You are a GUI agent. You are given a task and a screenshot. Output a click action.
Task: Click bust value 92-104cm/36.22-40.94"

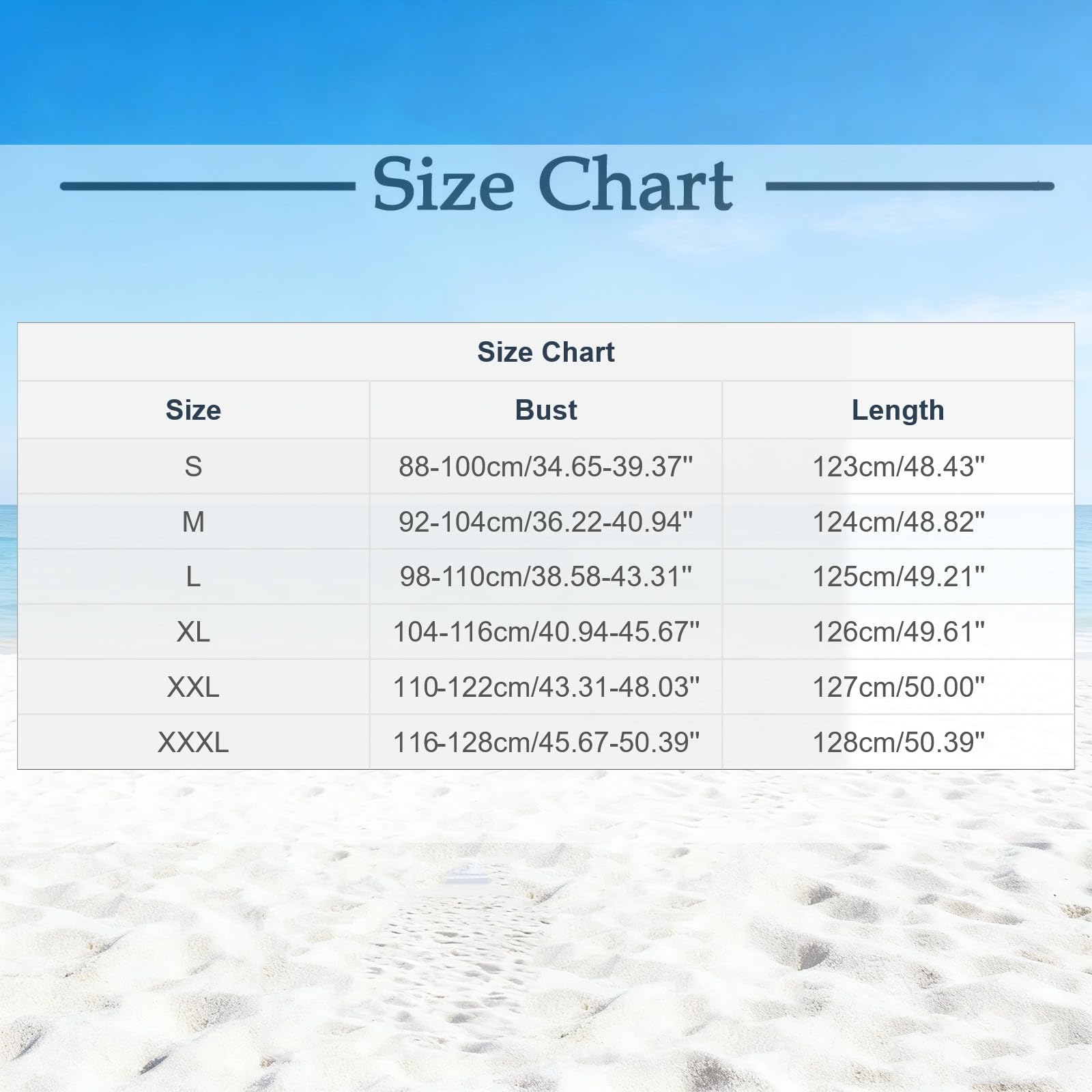coord(546,522)
